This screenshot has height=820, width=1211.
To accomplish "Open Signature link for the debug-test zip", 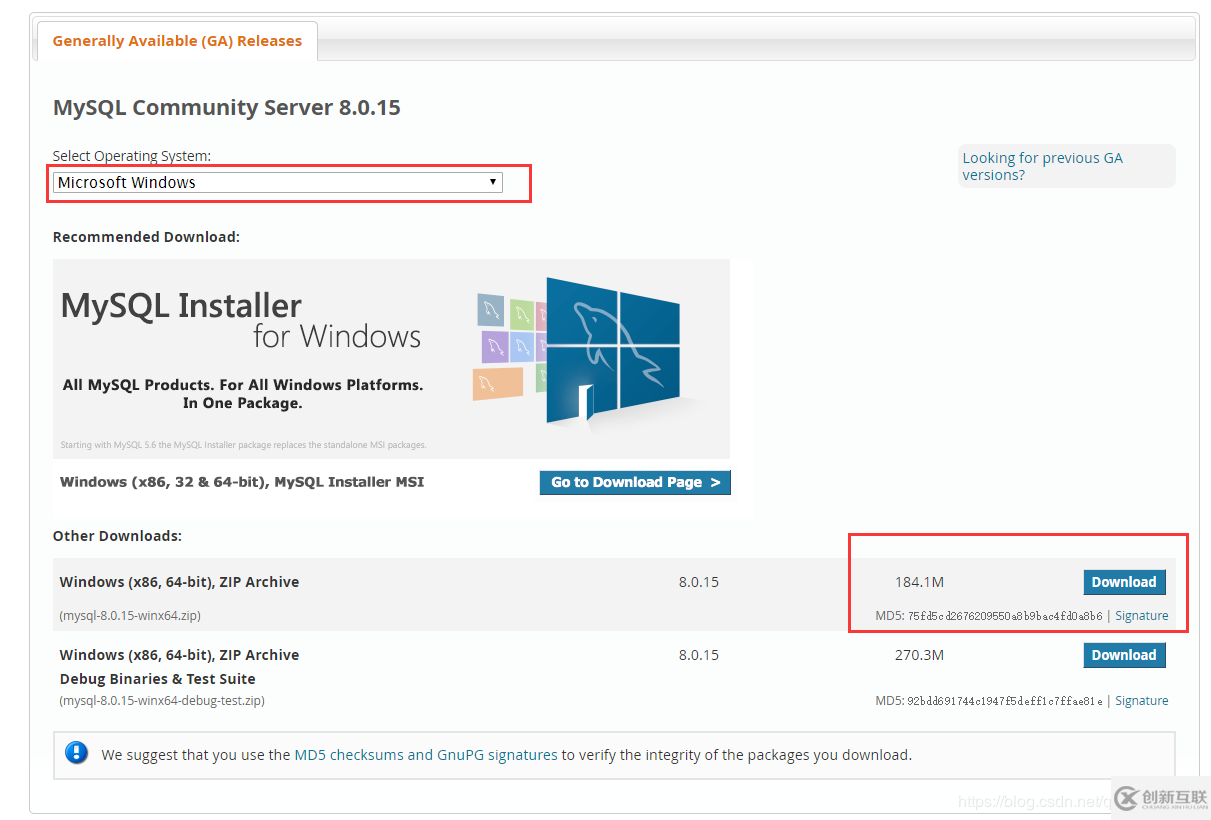I will tap(1141, 701).
